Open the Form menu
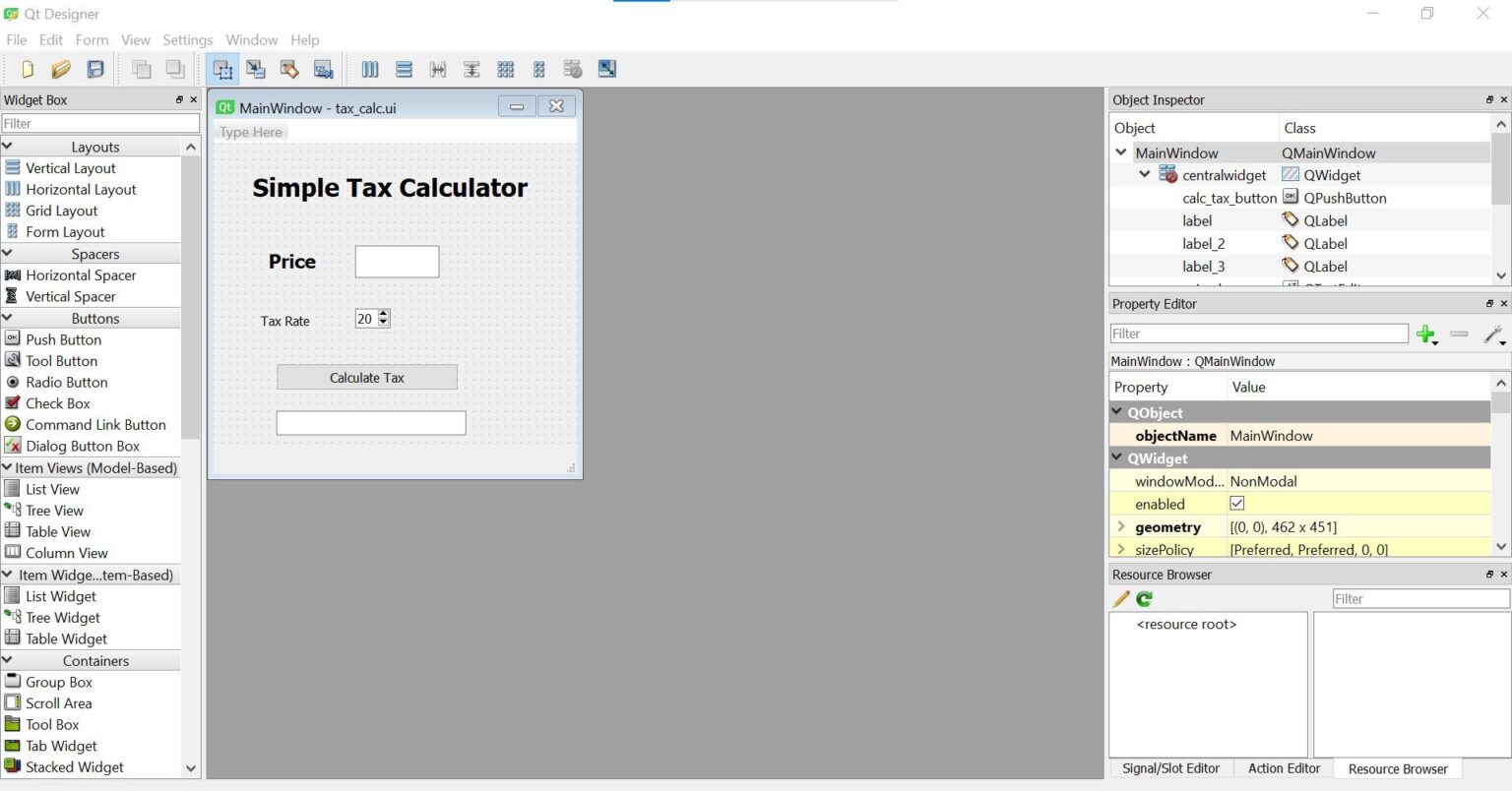This screenshot has width=1512, height=791. (92, 39)
